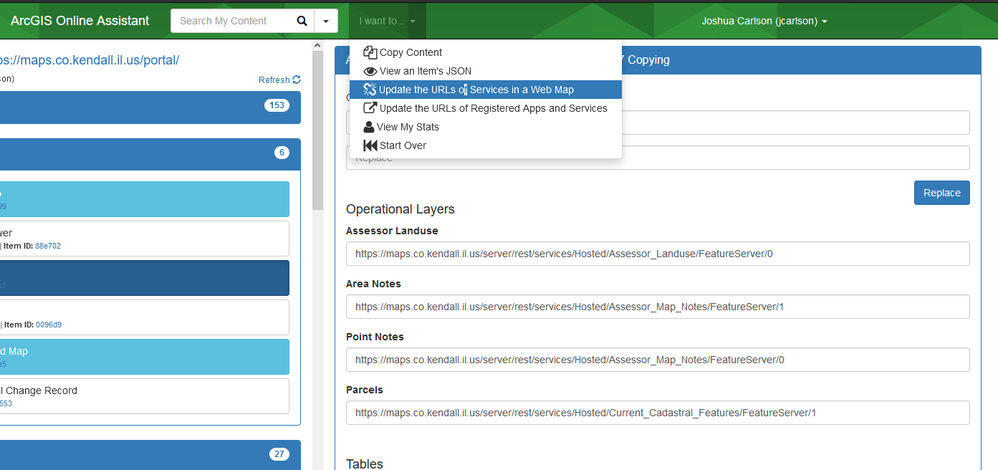Screen dimensions: 998x470
Task: Click the Item ID 0096d9 link
Action: coord(48,325)
